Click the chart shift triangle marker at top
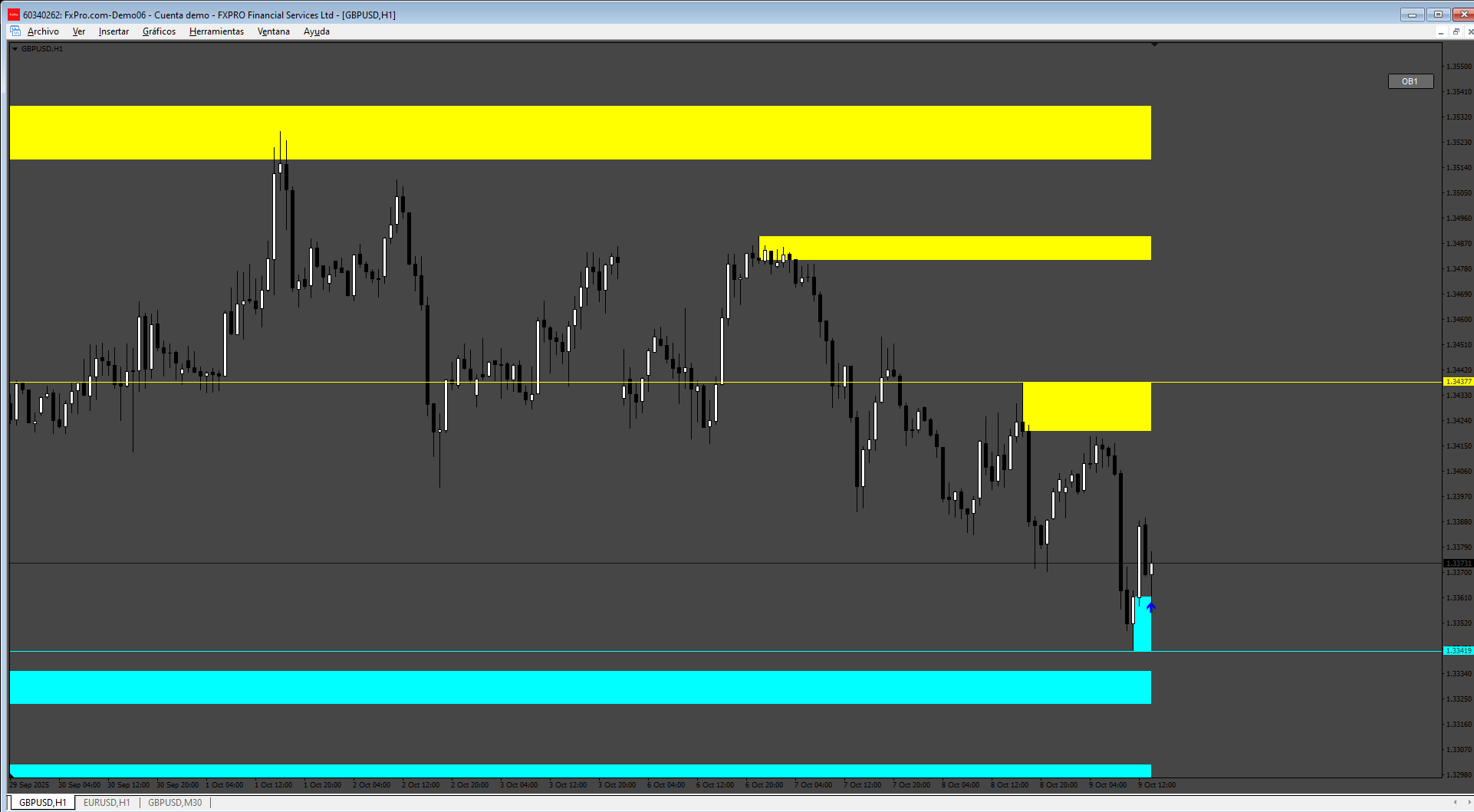This screenshot has width=1474, height=812. pos(1154,45)
